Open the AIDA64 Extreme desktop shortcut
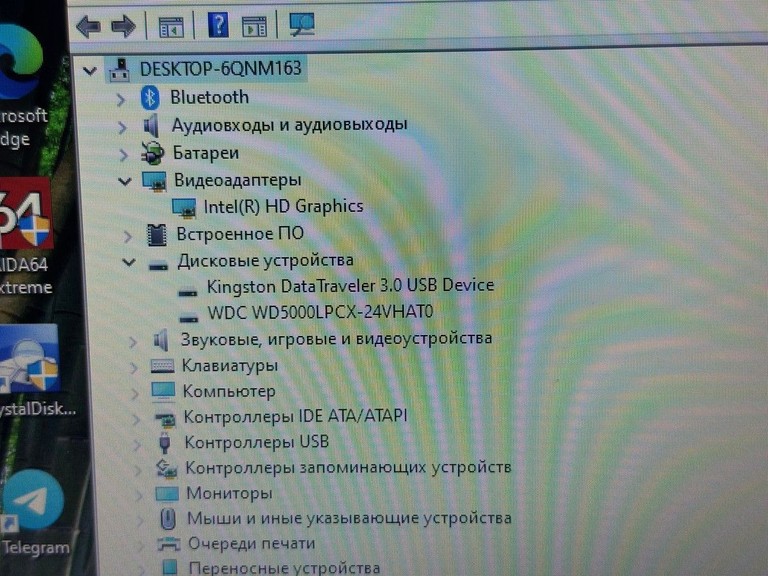The height and width of the screenshot is (576, 768). pyautogui.click(x=24, y=238)
